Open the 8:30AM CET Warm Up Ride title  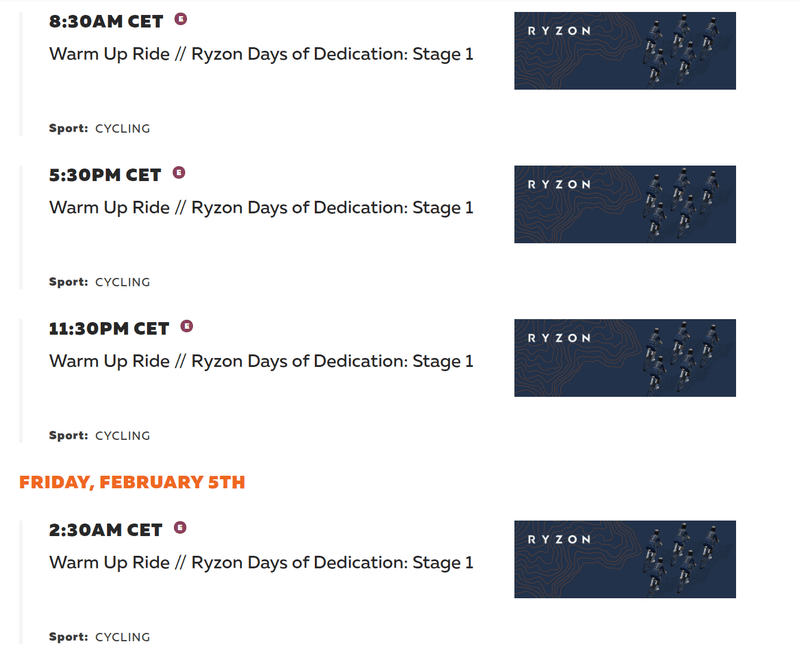tap(261, 54)
